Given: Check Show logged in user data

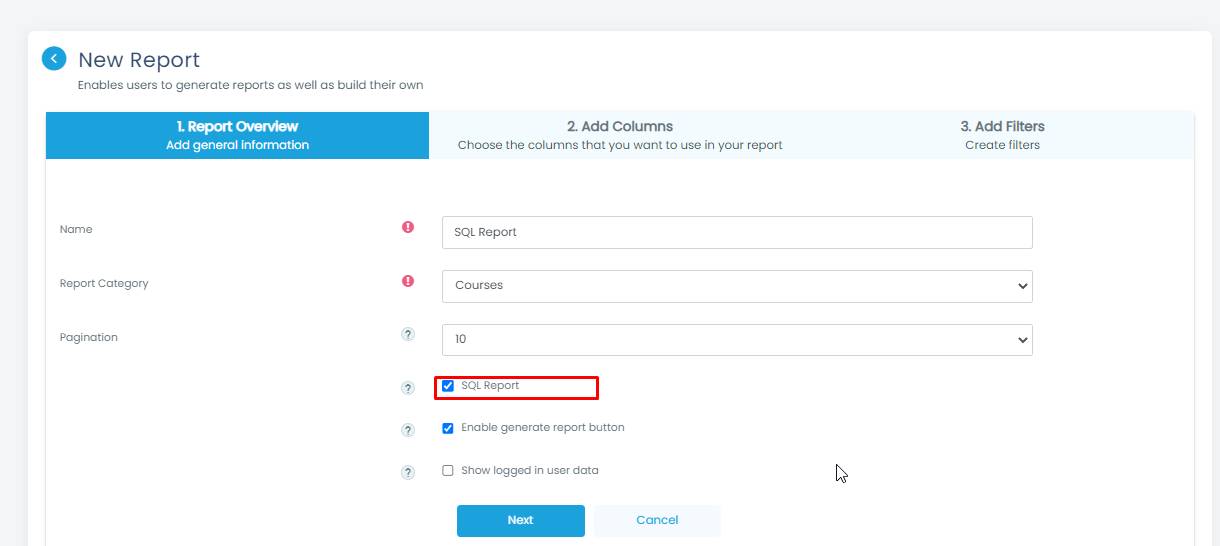Looking at the screenshot, I should pyautogui.click(x=448, y=470).
